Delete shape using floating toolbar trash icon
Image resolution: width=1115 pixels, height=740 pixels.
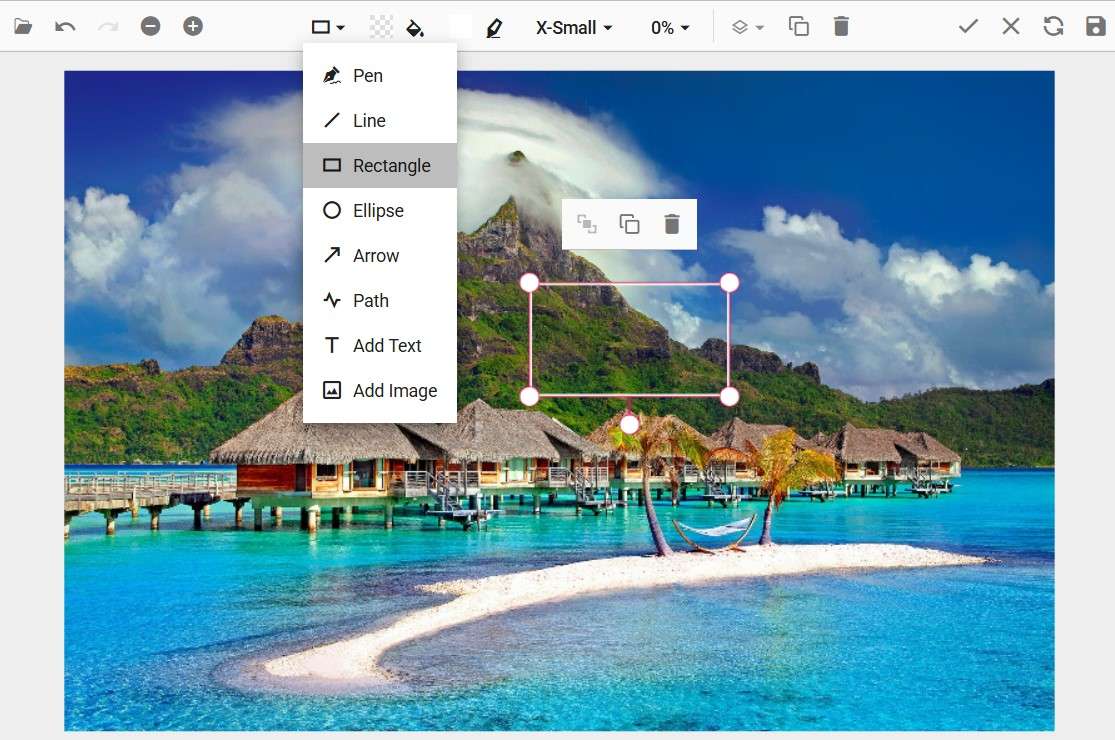pos(672,224)
